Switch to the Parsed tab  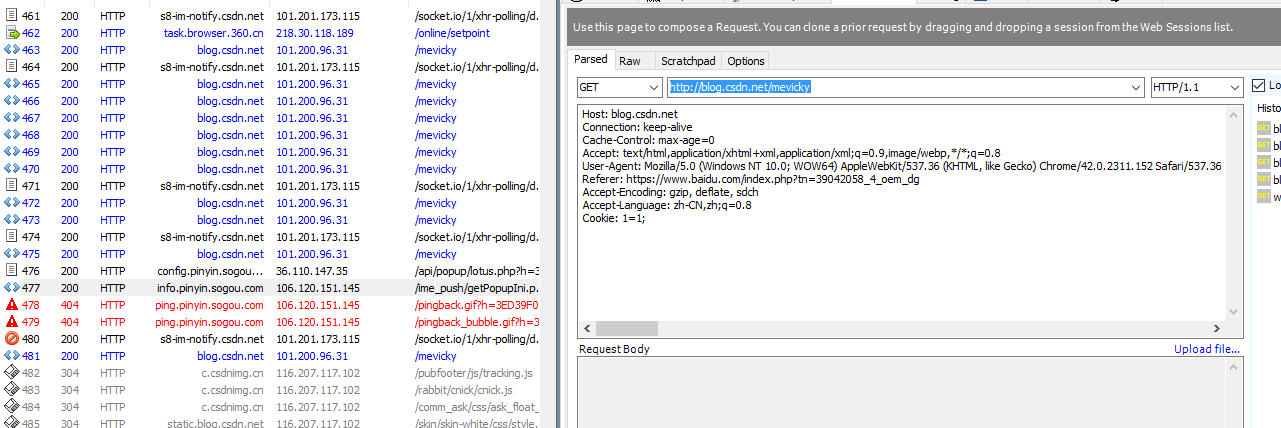coord(591,60)
